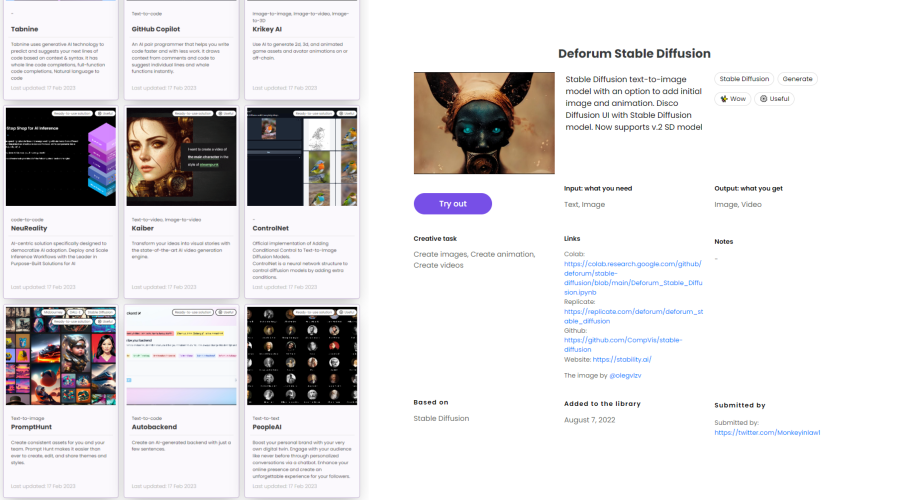Viewport: 898px width, 500px height.
Task: Click the 'August 7, 2022' date text
Action: 589,420
